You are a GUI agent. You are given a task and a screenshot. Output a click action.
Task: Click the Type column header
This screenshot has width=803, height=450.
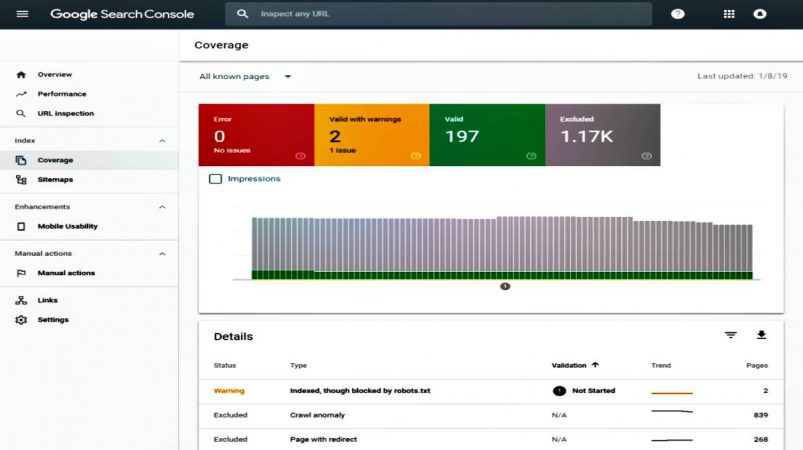click(x=299, y=366)
